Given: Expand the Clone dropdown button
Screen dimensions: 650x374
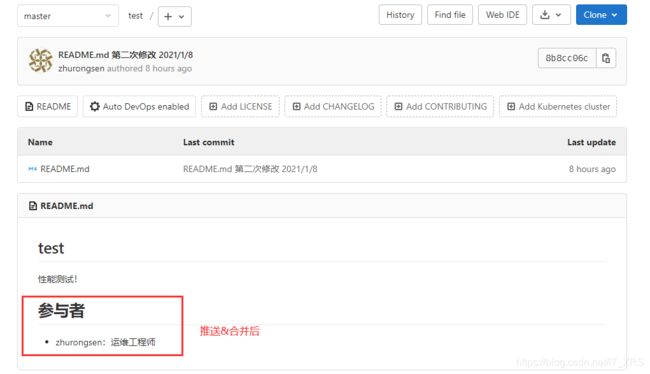Looking at the screenshot, I should click(601, 15).
